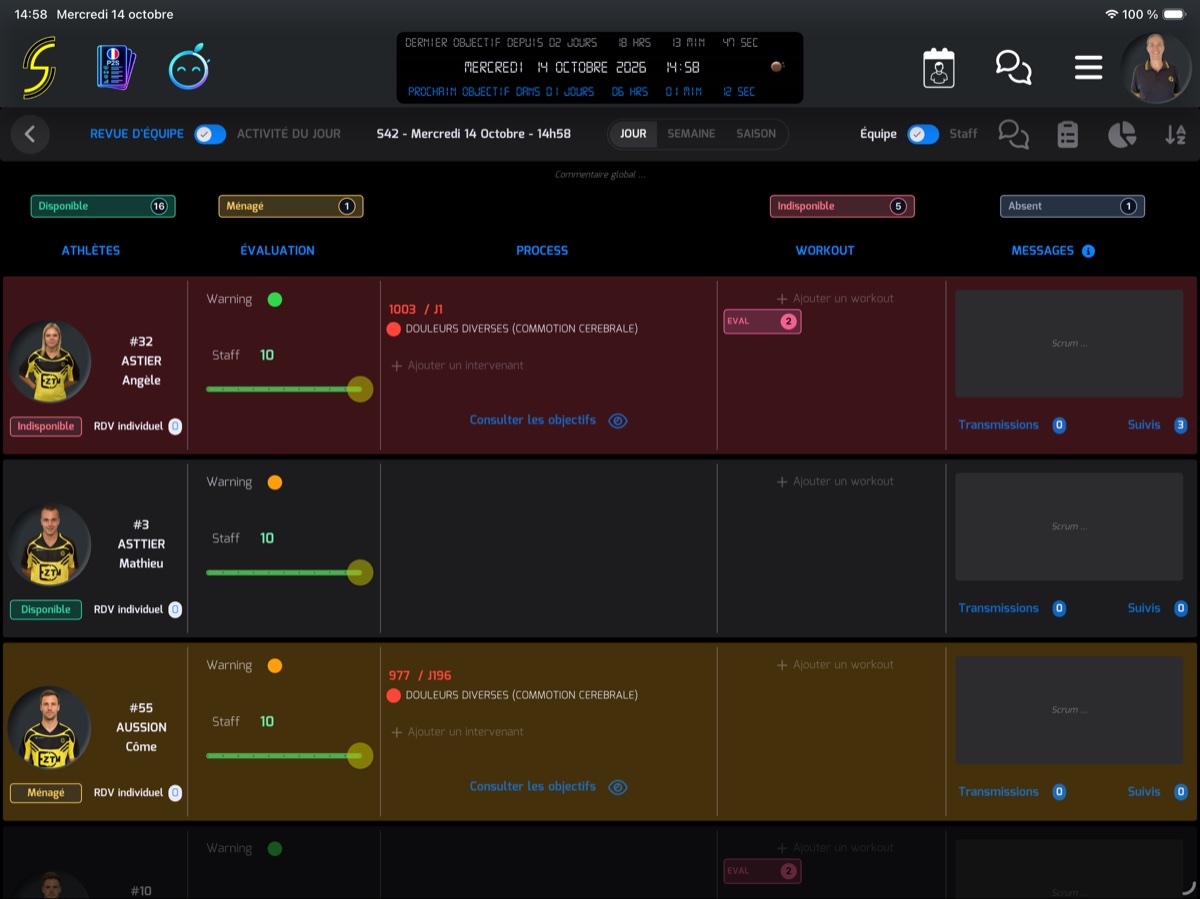The width and height of the screenshot is (1200, 899).
Task: Filter by Absent status
Action: pos(1072,206)
